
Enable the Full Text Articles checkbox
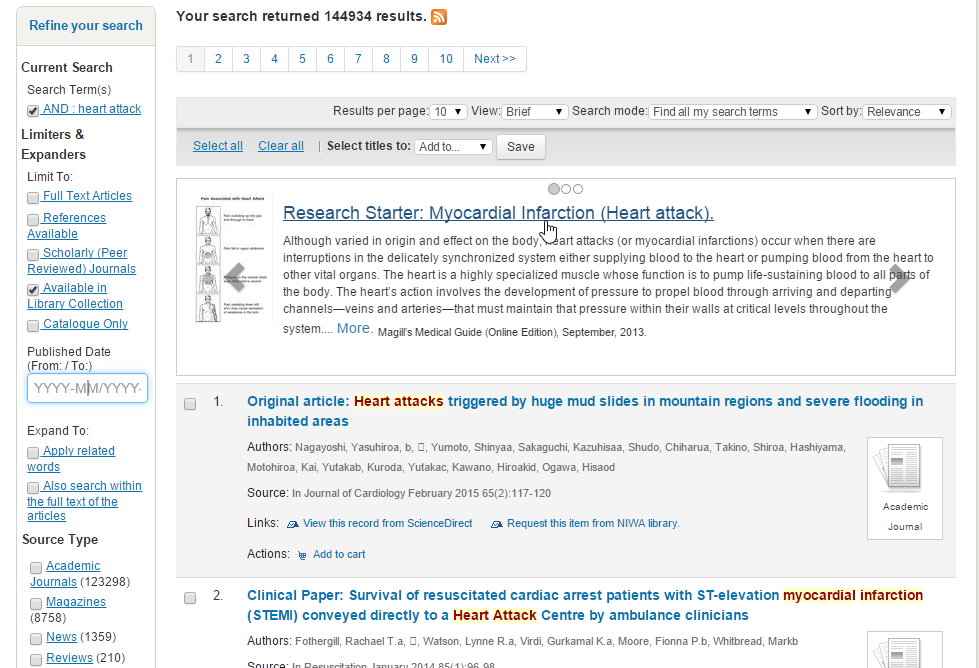[x=34, y=198]
